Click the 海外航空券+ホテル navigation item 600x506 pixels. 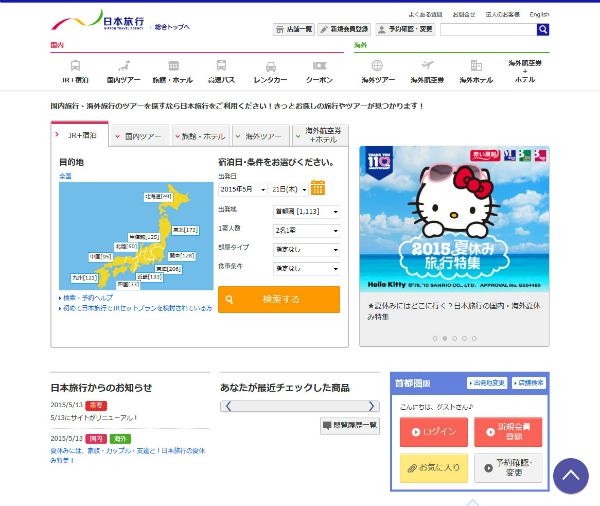(x=525, y=71)
